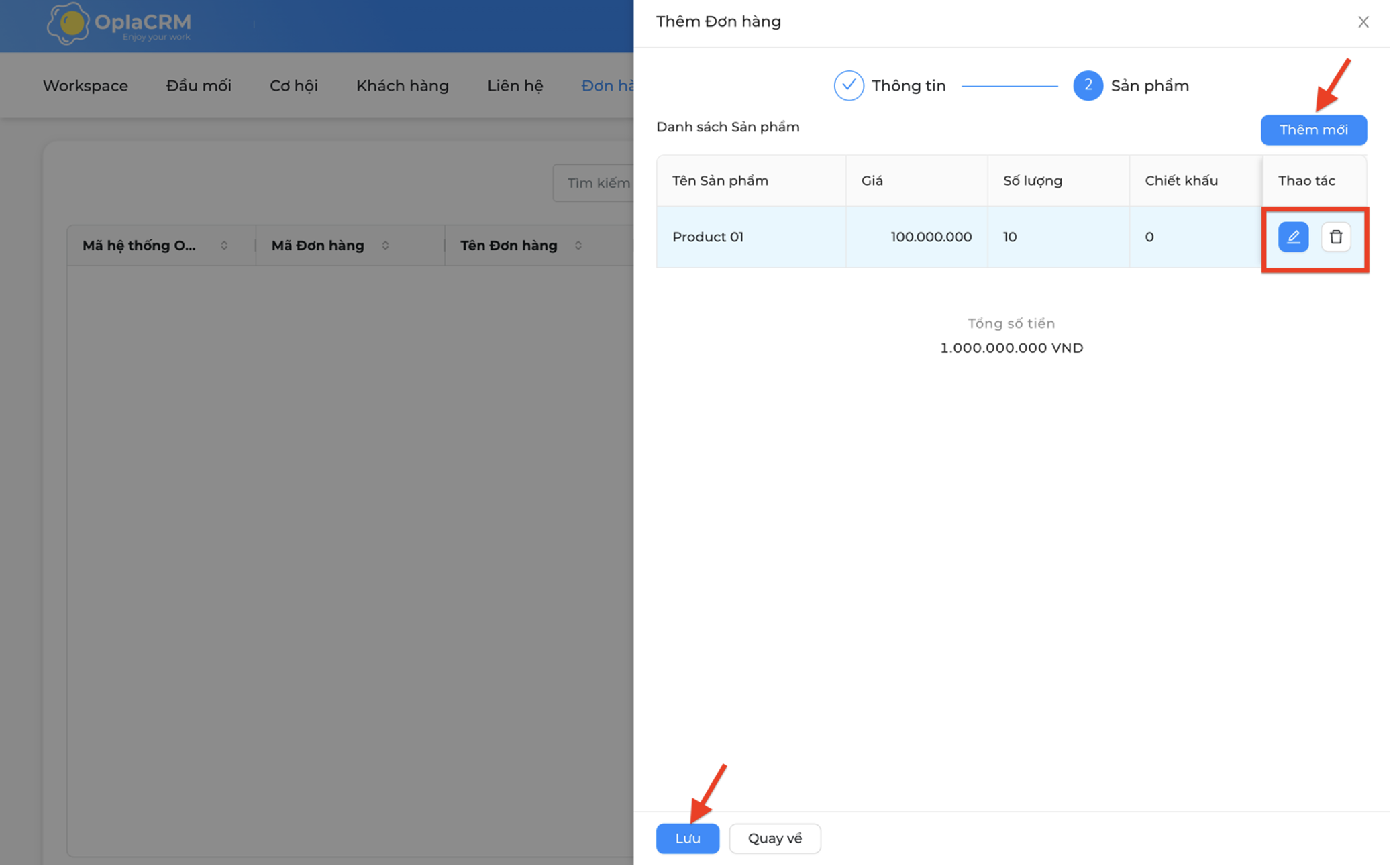Click the total 1.000.000.000 VND
Screen dimensions: 1393x868
point(1013,349)
